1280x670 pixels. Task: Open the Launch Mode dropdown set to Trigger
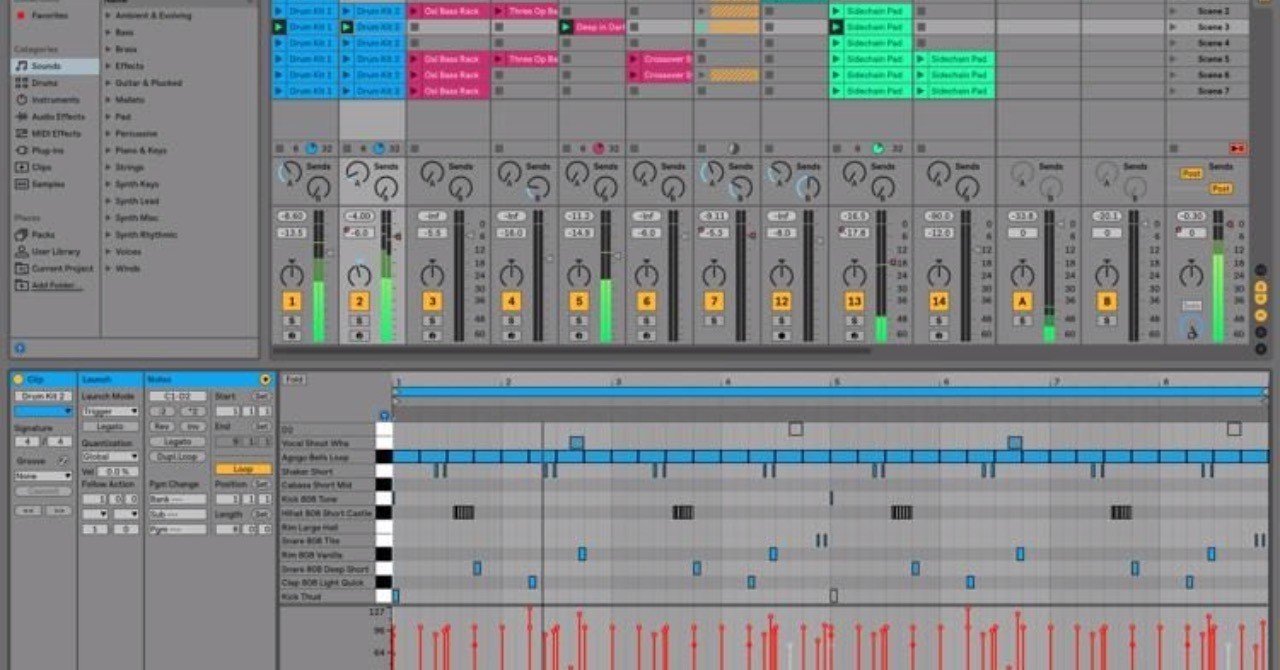tap(109, 411)
